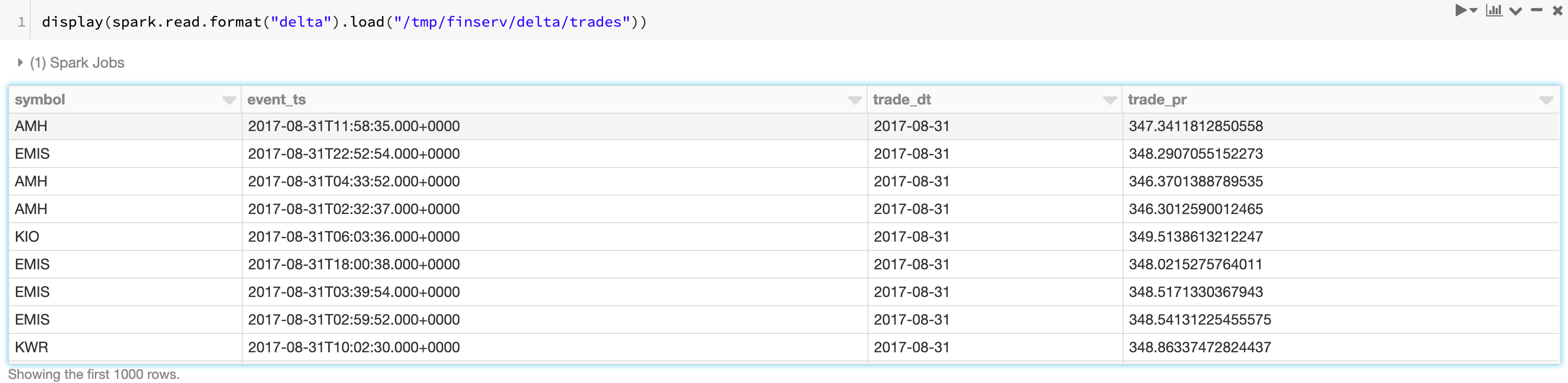Minimize the notebook cell
Screen dimensions: 1568x383
(1536, 10)
